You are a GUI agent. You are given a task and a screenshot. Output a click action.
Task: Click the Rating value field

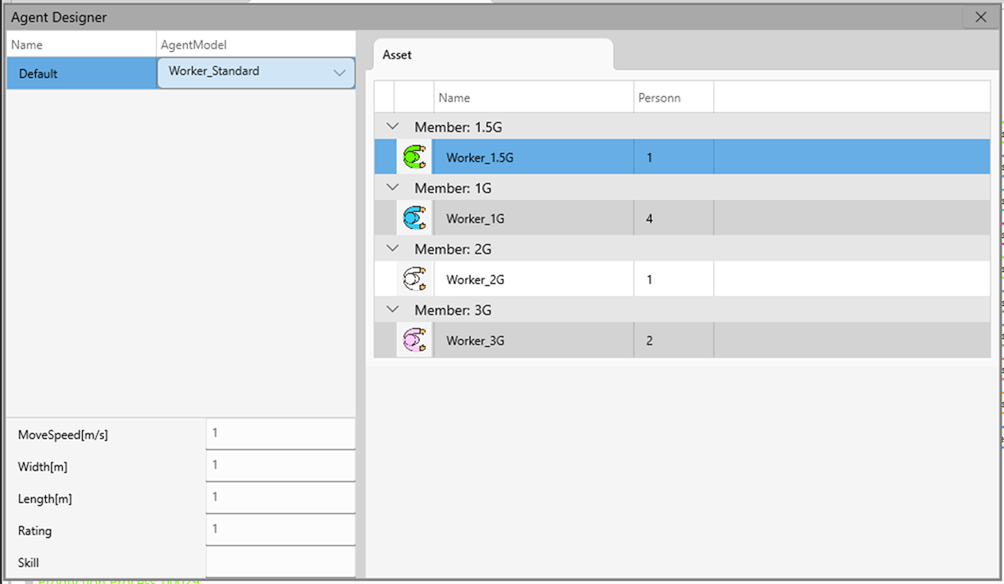[280, 530]
